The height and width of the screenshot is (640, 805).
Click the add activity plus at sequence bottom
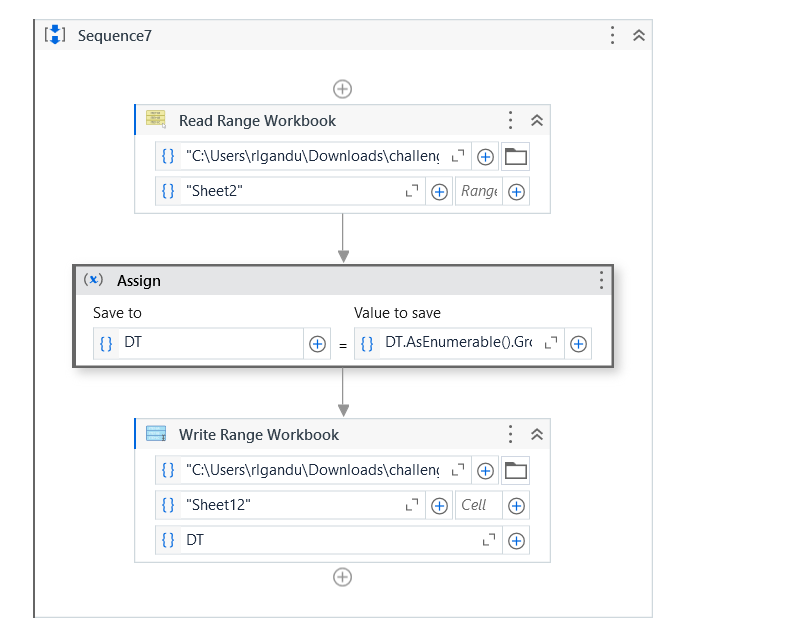[x=342, y=577]
